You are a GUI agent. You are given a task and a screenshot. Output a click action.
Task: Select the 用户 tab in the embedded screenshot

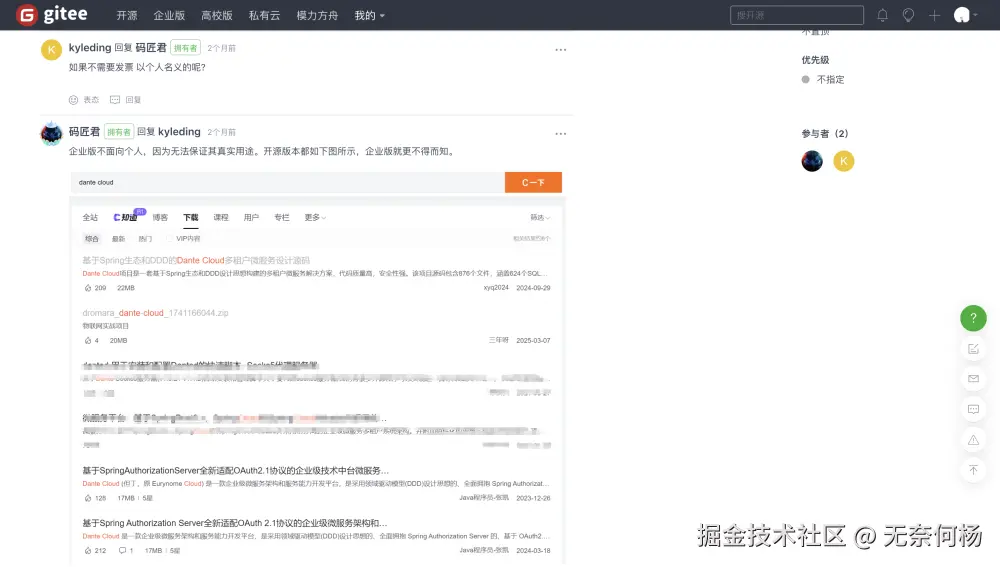(x=251, y=217)
